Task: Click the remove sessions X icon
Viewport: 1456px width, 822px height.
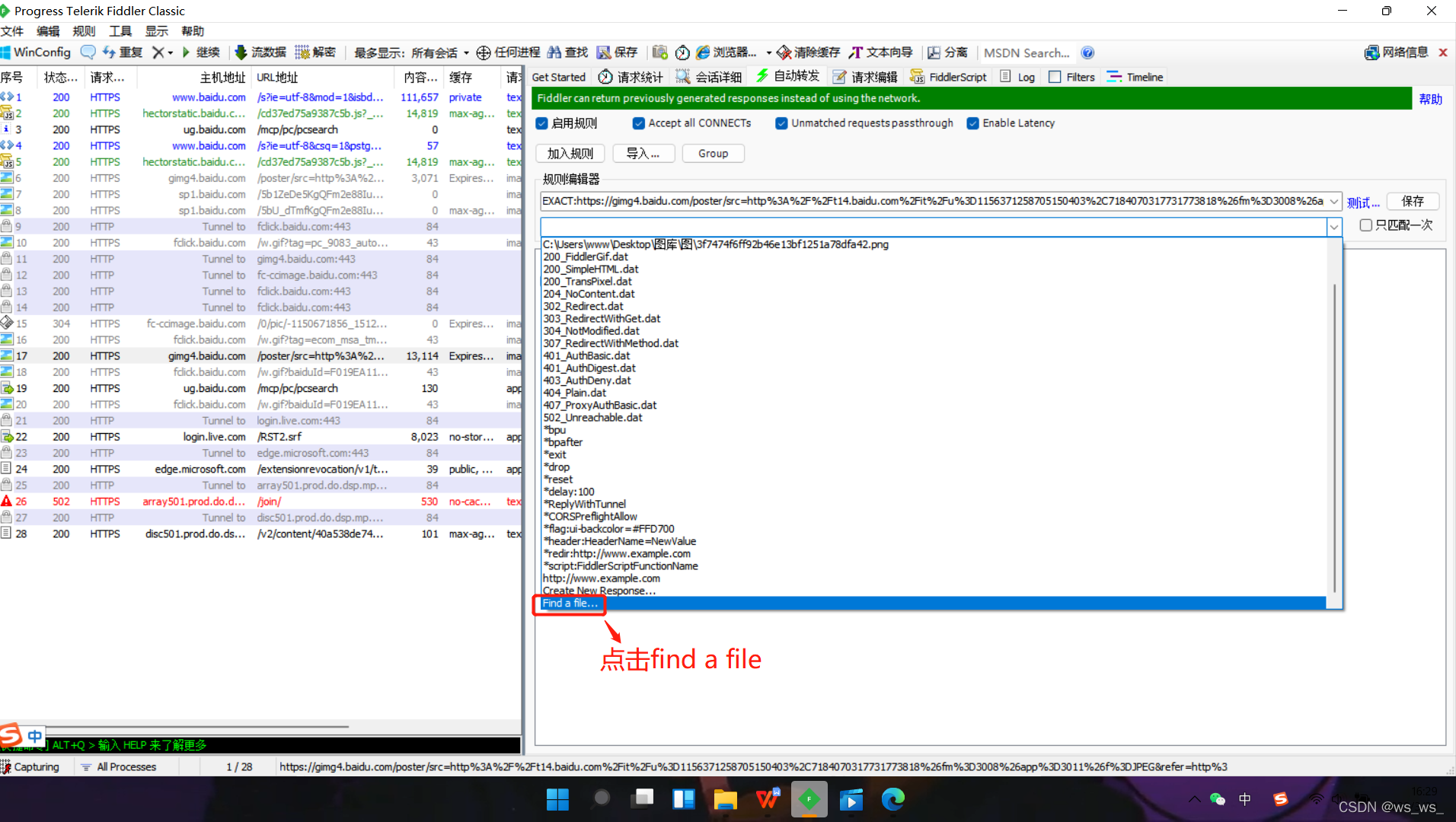Action: [x=157, y=53]
